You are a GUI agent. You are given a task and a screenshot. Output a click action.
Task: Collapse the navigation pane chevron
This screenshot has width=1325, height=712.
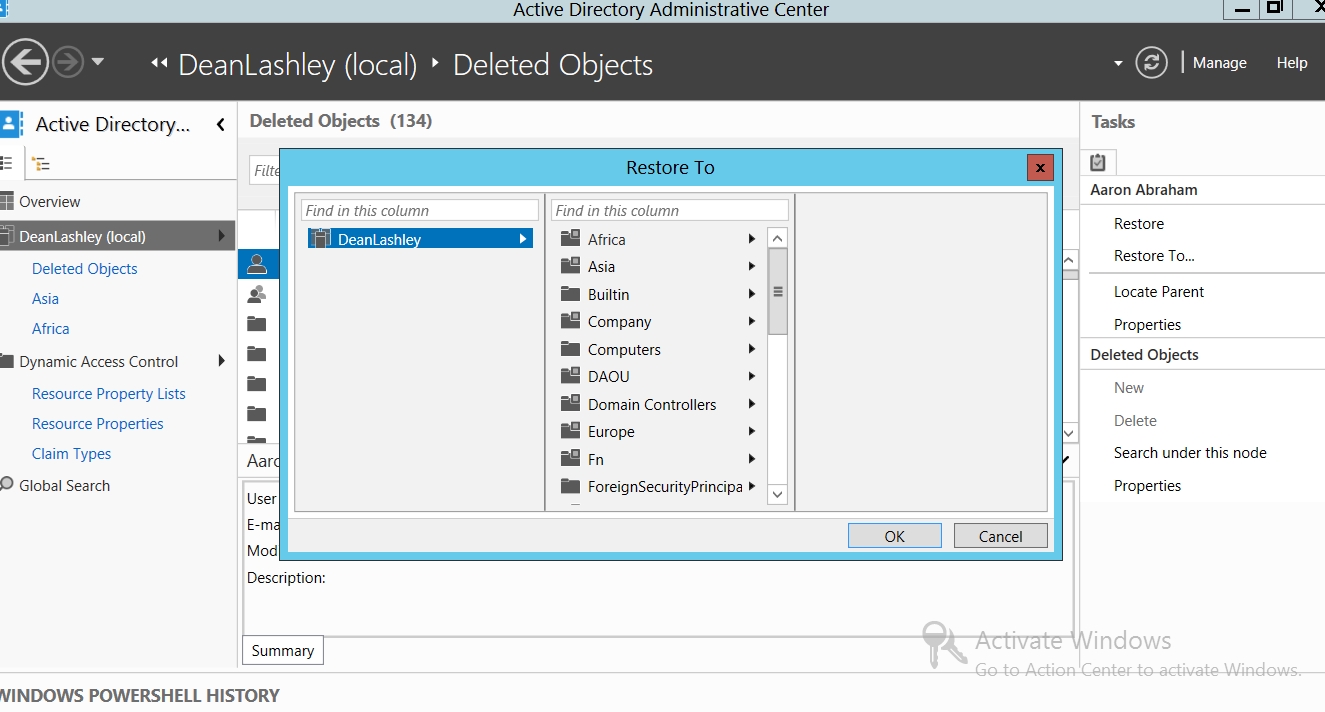pyautogui.click(x=220, y=124)
